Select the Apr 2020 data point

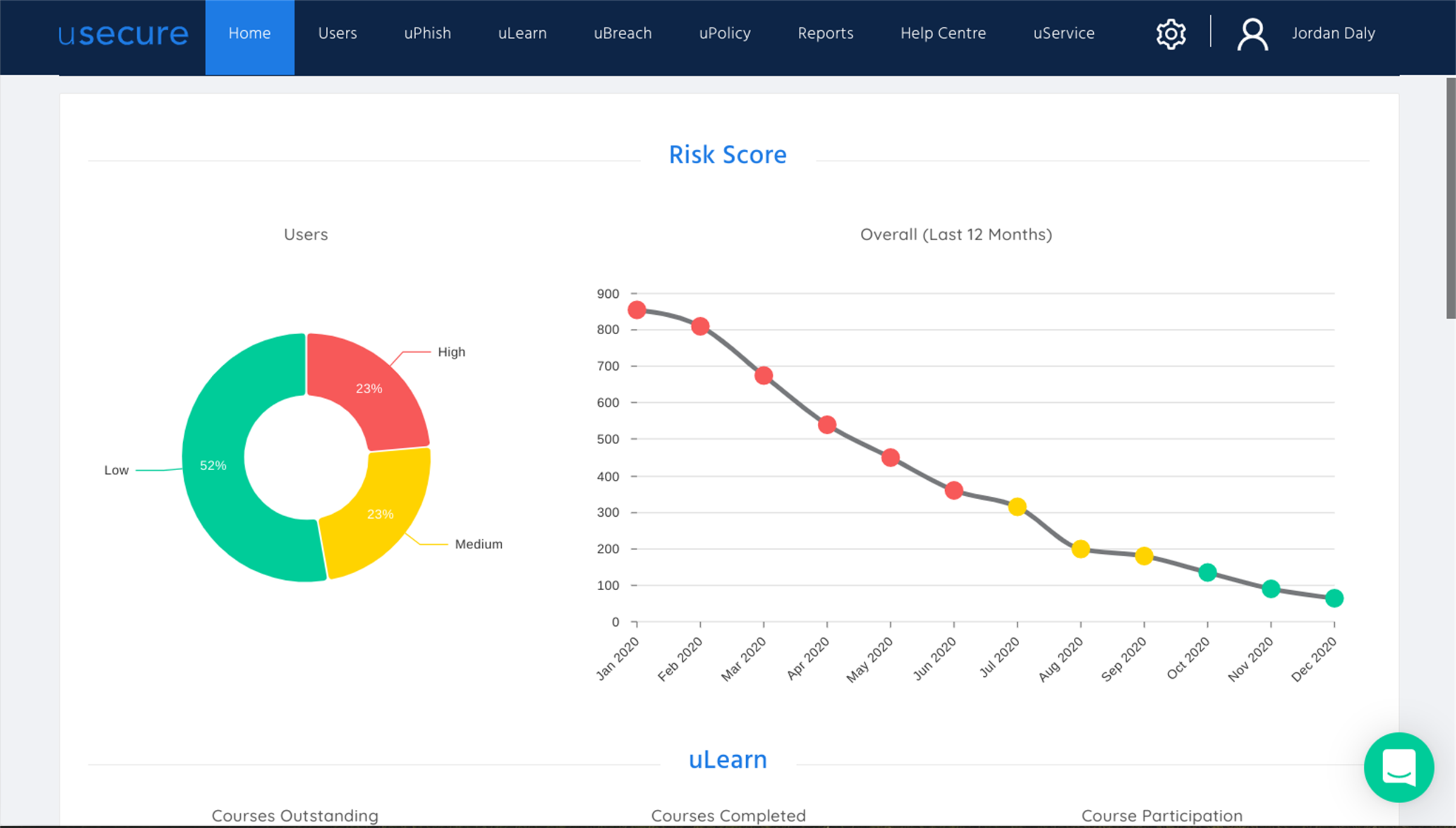827,425
